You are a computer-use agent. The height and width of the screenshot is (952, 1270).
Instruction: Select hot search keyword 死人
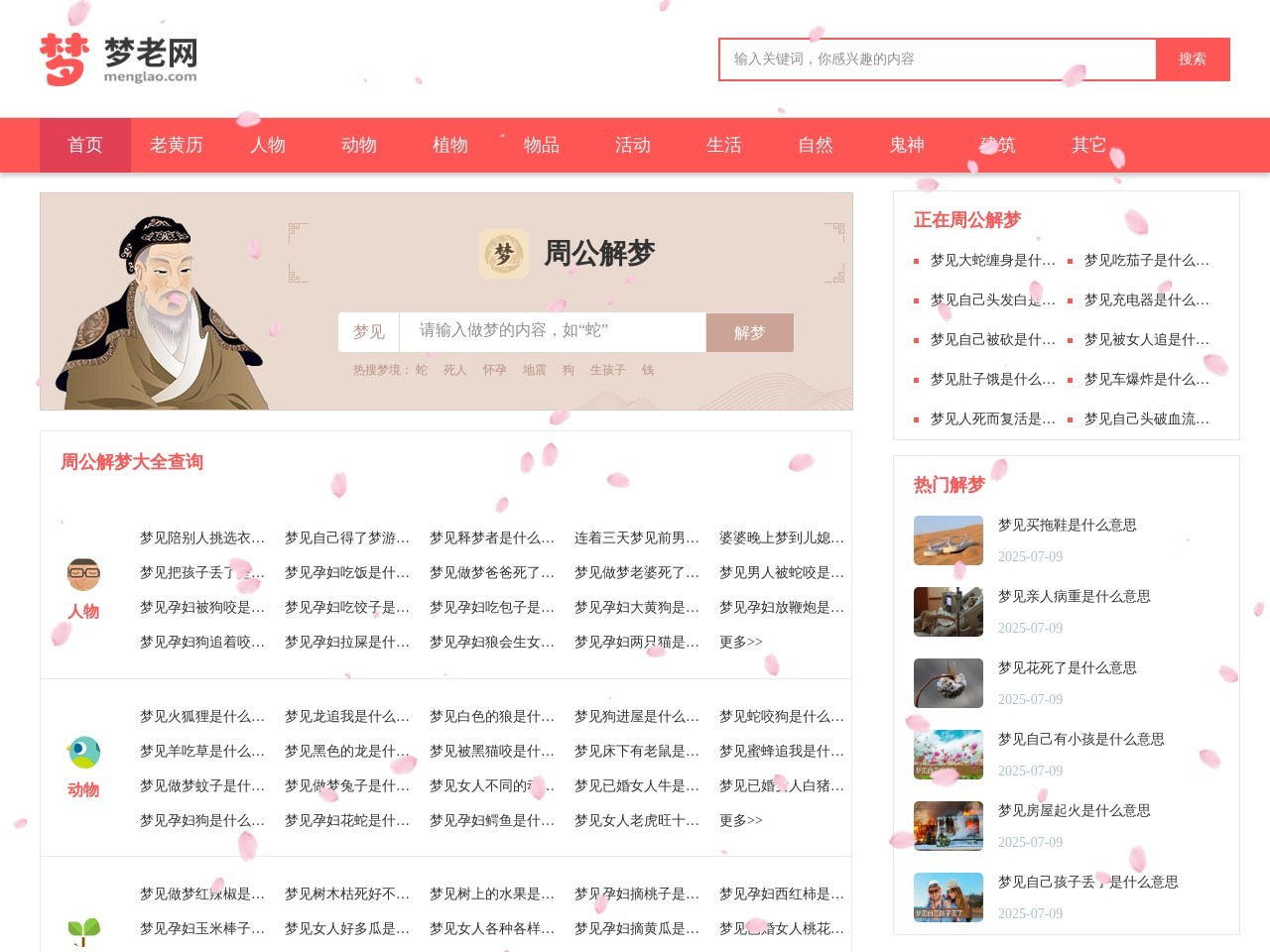click(x=455, y=370)
